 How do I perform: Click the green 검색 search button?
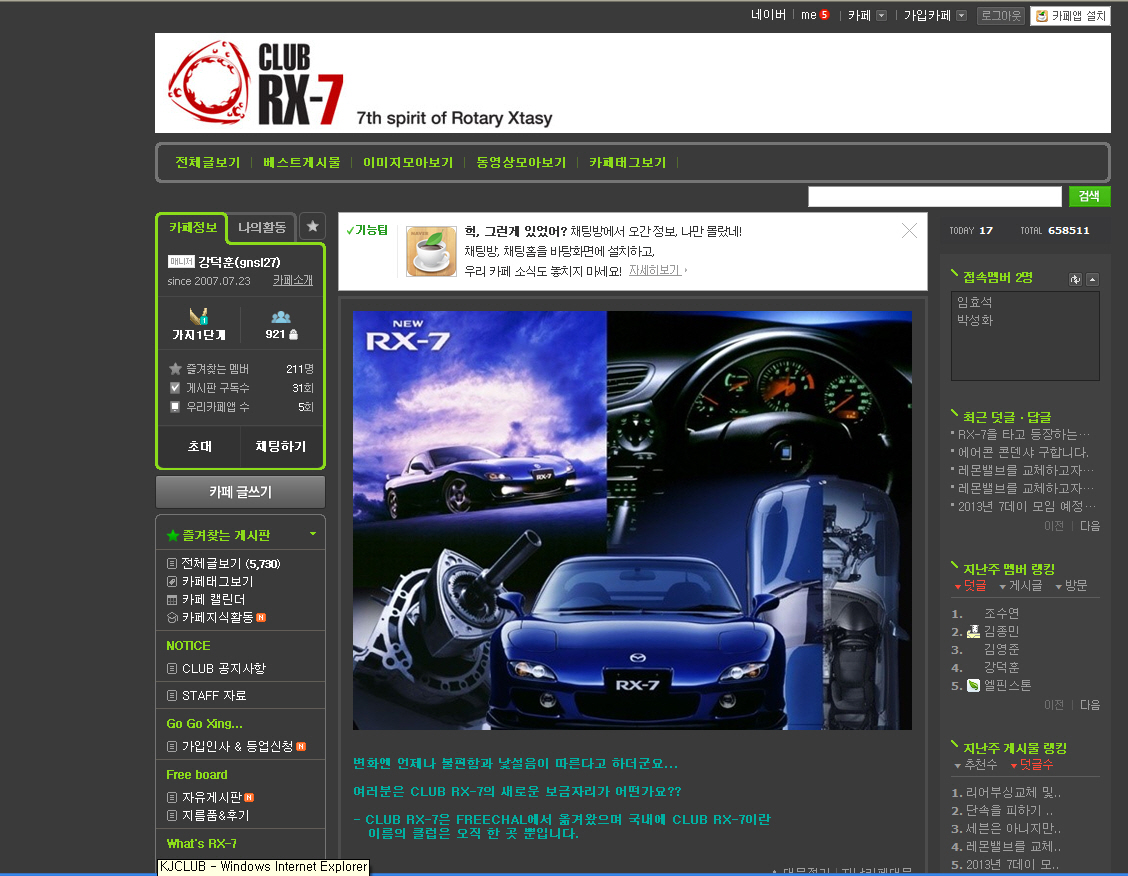1089,196
